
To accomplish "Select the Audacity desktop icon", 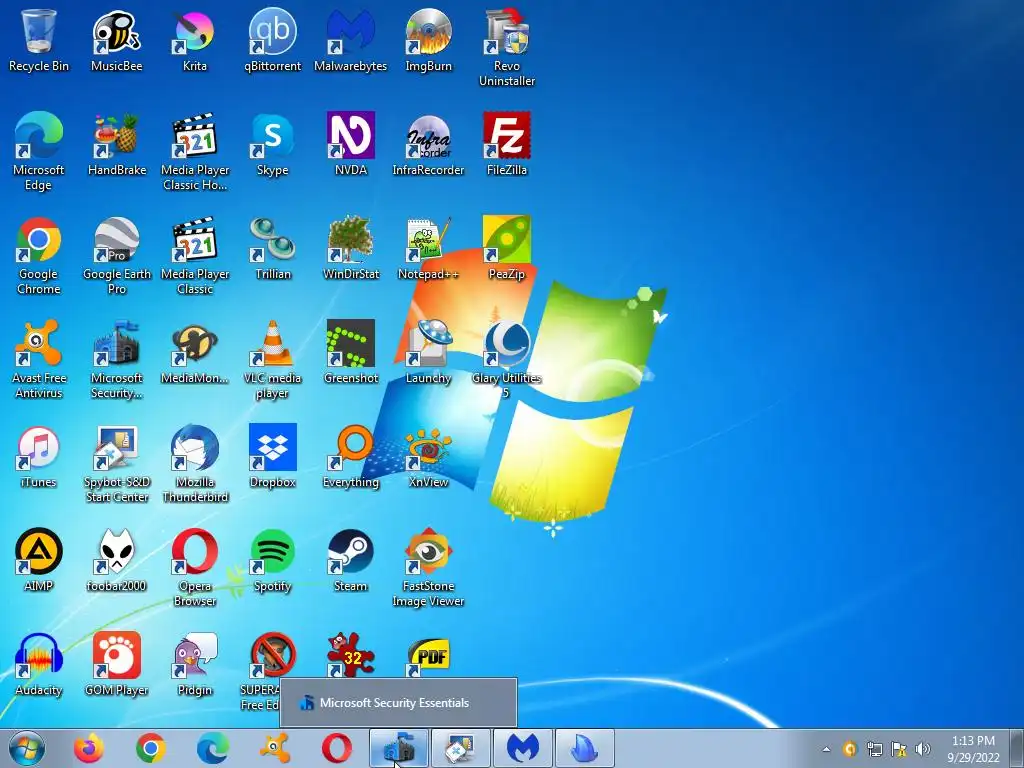I will point(39,664).
